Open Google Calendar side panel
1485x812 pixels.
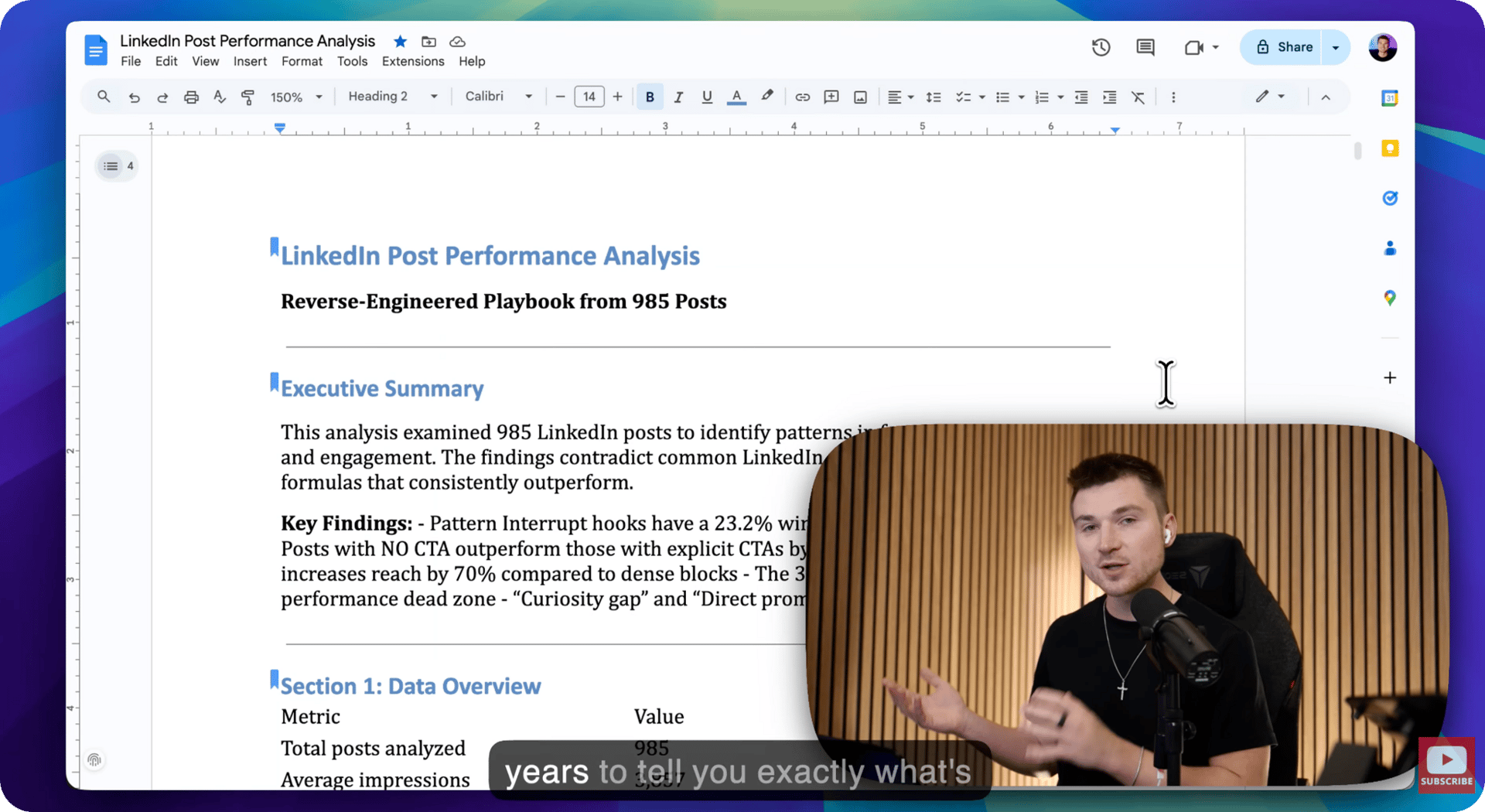pos(1390,98)
